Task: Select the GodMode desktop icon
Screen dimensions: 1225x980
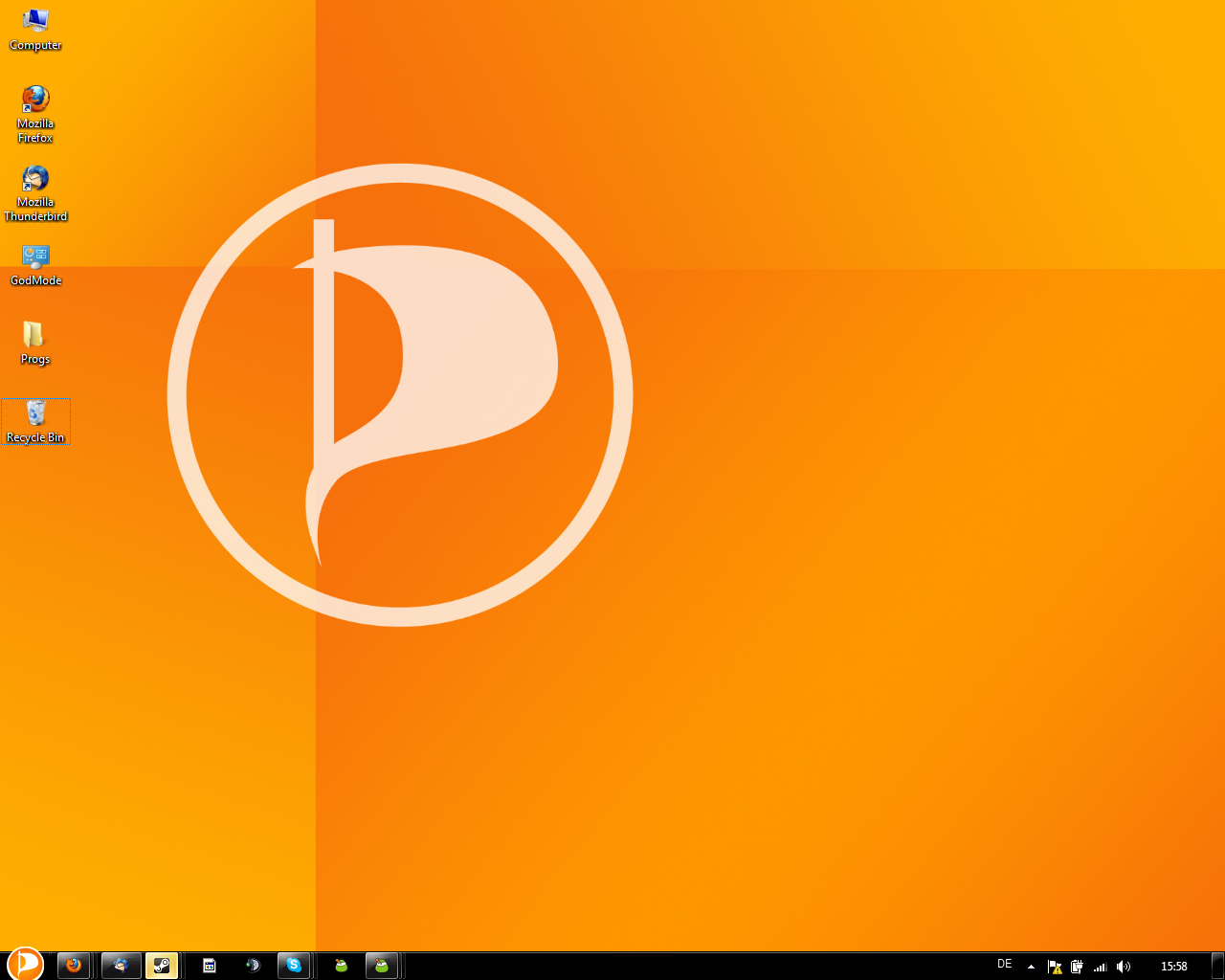Action: coord(35,265)
